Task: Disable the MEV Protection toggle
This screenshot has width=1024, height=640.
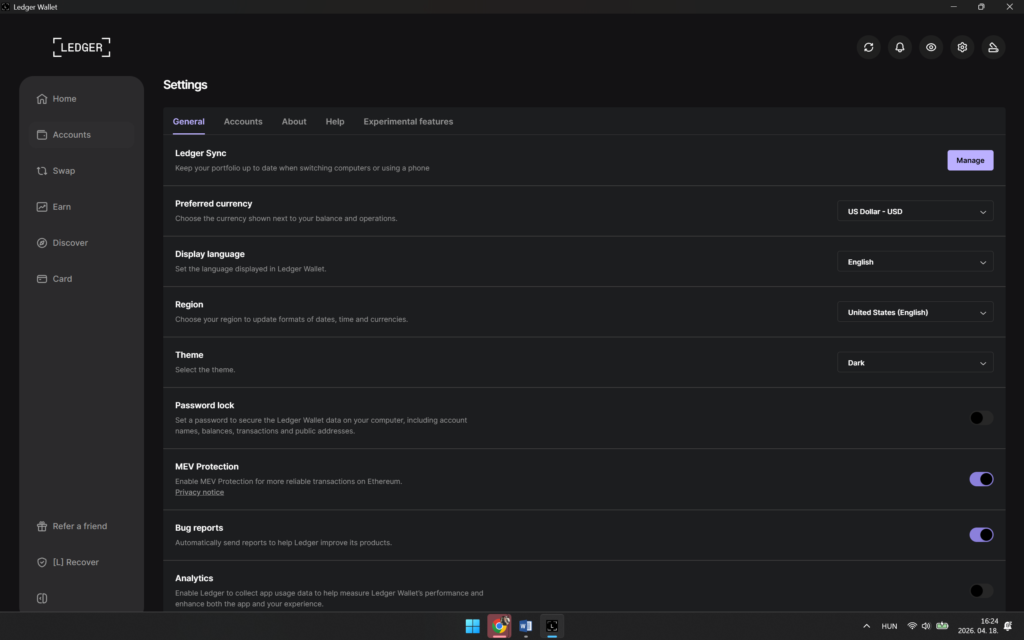Action: click(981, 479)
